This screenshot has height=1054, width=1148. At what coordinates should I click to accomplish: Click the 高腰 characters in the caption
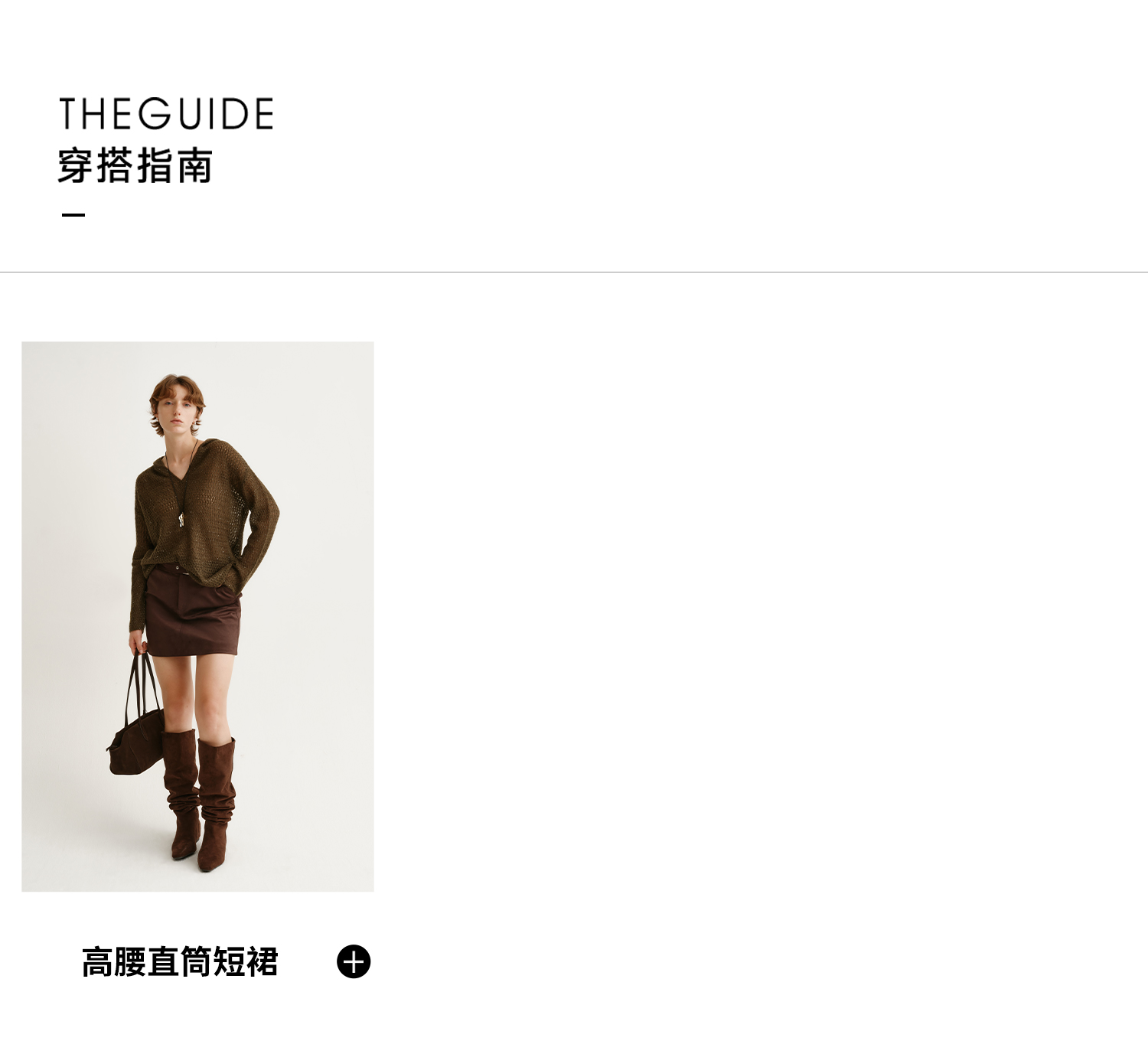pos(114,962)
